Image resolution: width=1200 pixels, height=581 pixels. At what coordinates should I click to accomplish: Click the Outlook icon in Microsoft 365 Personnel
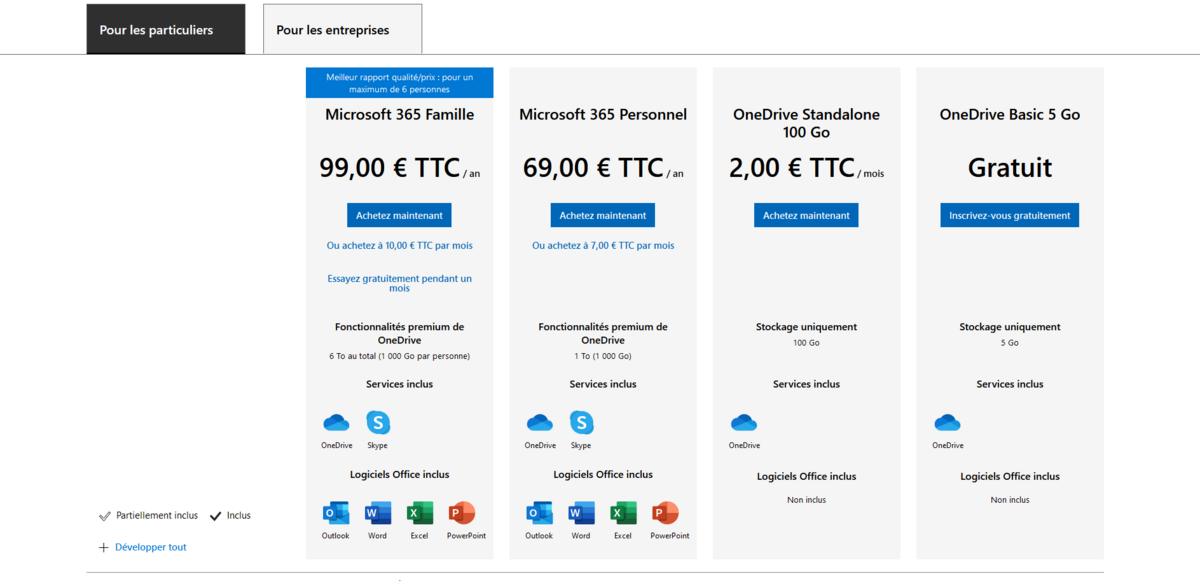[539, 514]
